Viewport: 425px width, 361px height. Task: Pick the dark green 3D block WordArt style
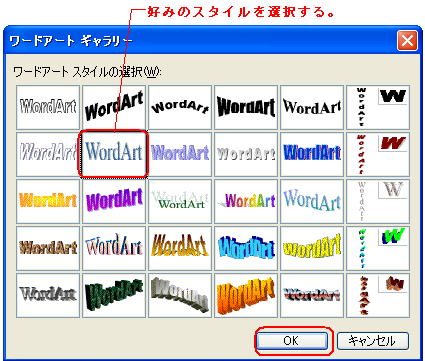(x=114, y=295)
